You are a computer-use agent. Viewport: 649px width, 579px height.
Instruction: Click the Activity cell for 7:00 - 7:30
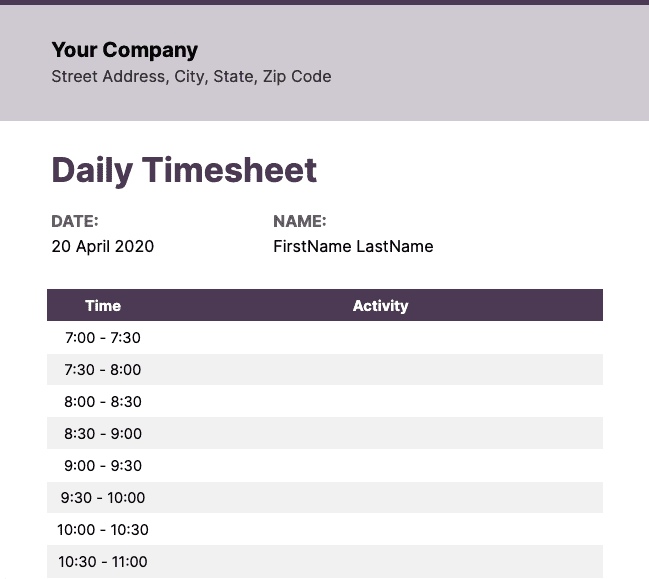coord(380,338)
